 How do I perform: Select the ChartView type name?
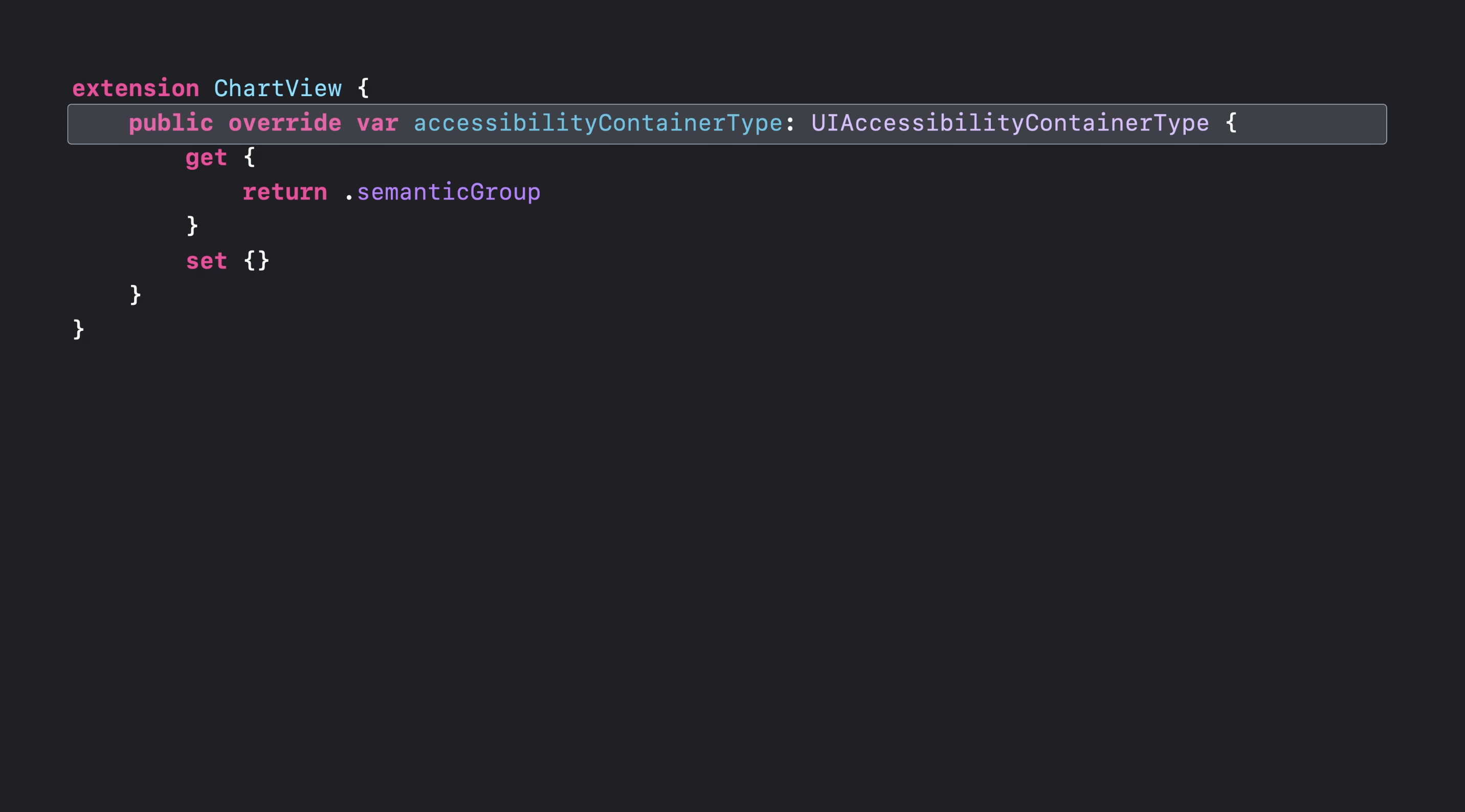tap(278, 88)
